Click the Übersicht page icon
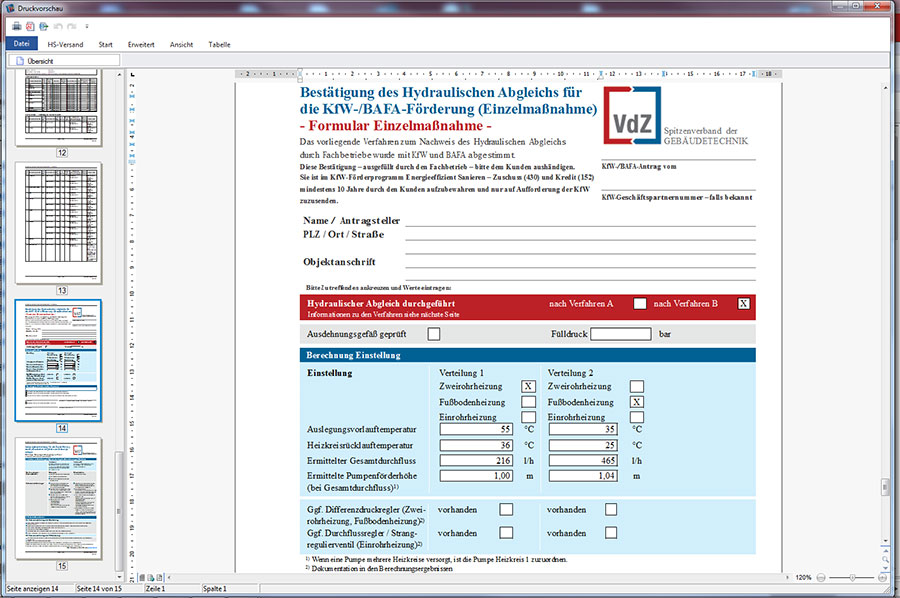The height and width of the screenshot is (598, 900). pos(20,61)
